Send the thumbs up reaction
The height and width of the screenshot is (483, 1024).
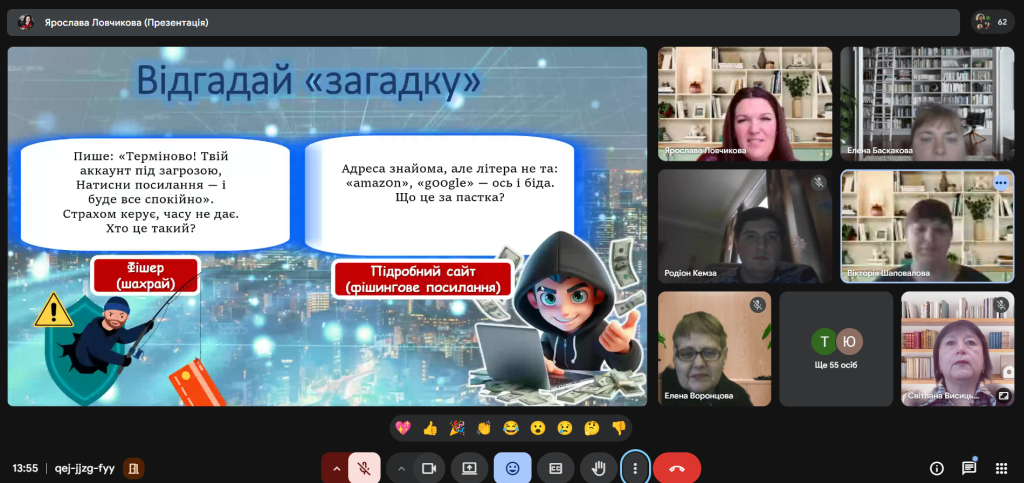point(430,428)
